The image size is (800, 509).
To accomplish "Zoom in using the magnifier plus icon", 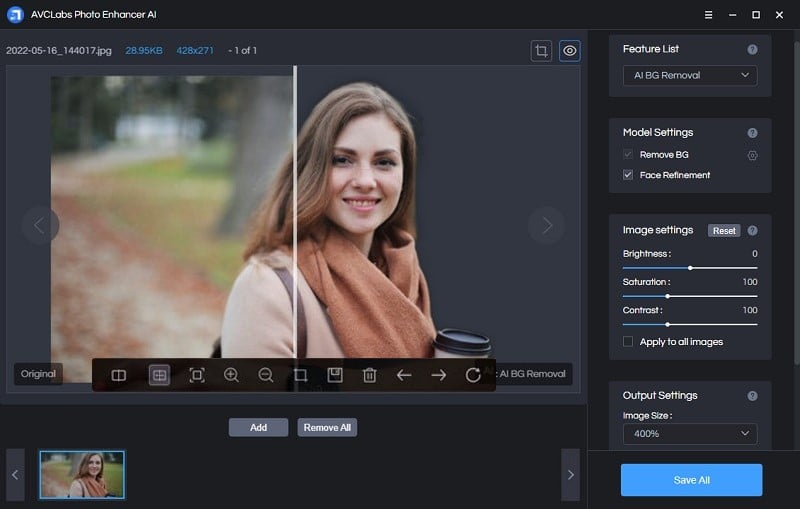I will 232,375.
